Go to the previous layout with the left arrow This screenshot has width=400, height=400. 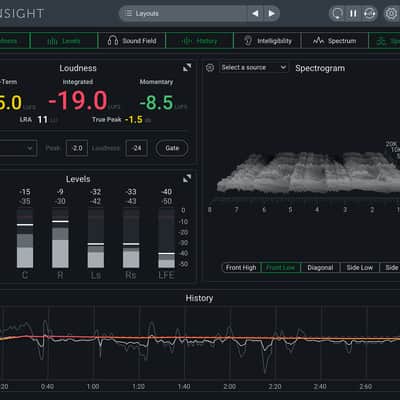[x=255, y=13]
